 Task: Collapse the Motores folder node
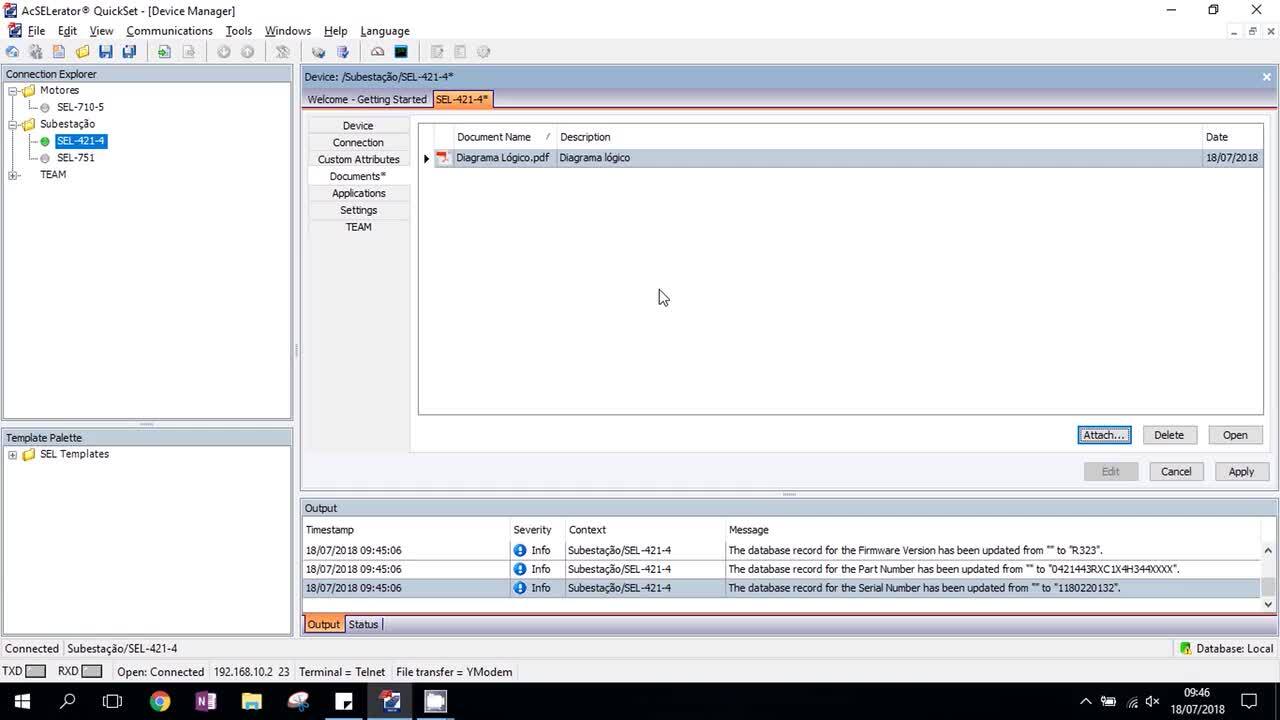pyautogui.click(x=13, y=91)
